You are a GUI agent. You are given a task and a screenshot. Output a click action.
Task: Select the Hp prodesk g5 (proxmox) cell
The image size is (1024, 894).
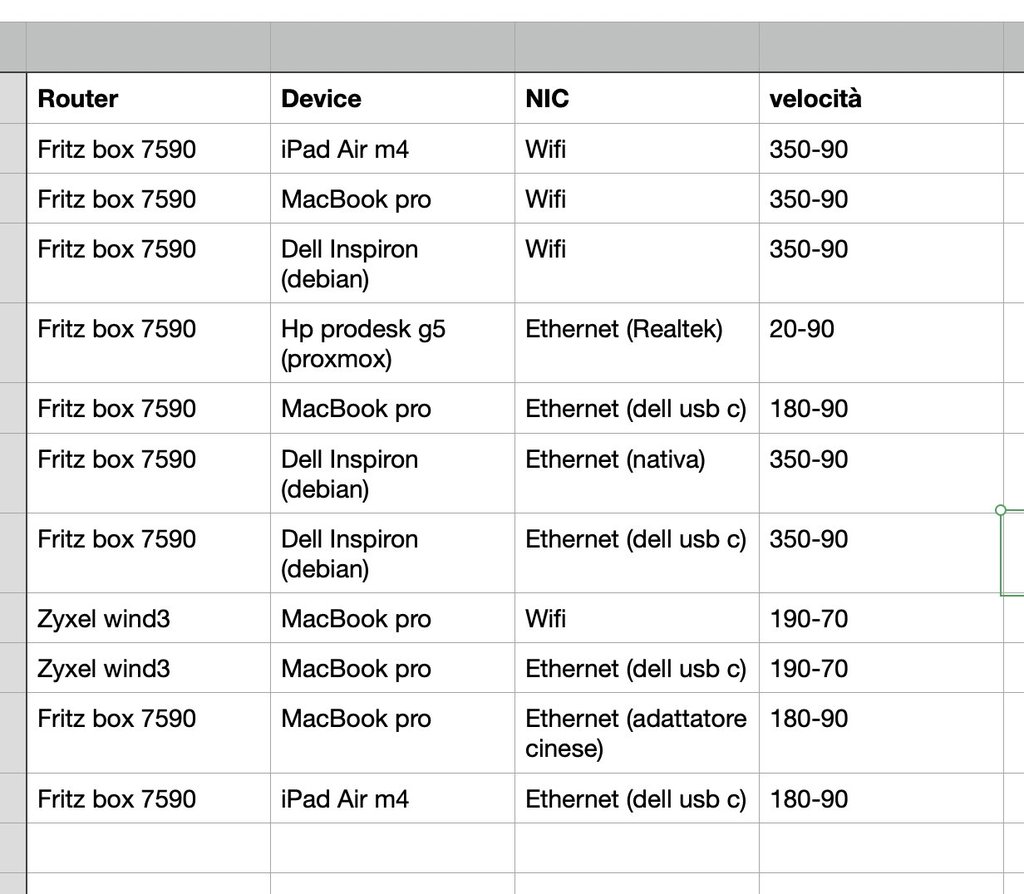(392, 343)
